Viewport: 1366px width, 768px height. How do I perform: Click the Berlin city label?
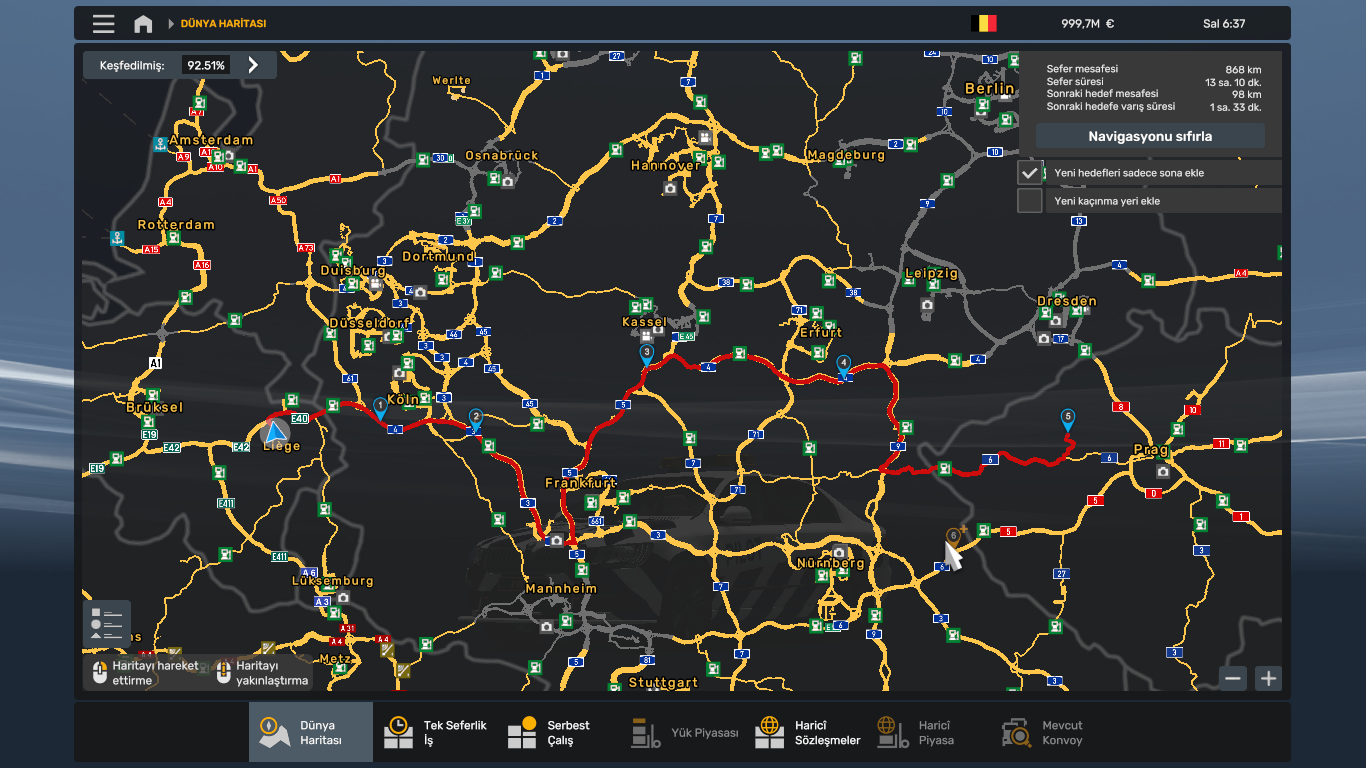[990, 88]
